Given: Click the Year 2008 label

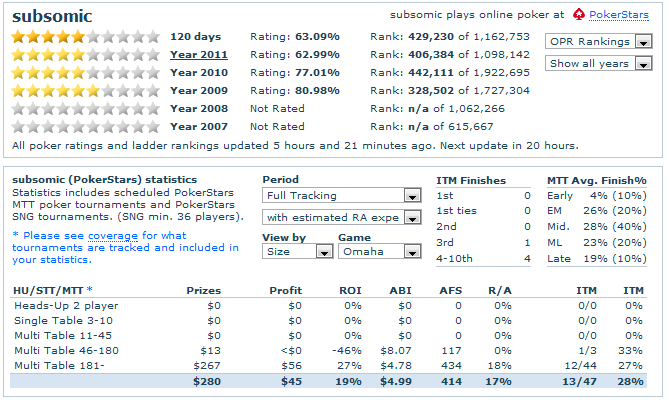Looking at the screenshot, I should pos(199,109).
